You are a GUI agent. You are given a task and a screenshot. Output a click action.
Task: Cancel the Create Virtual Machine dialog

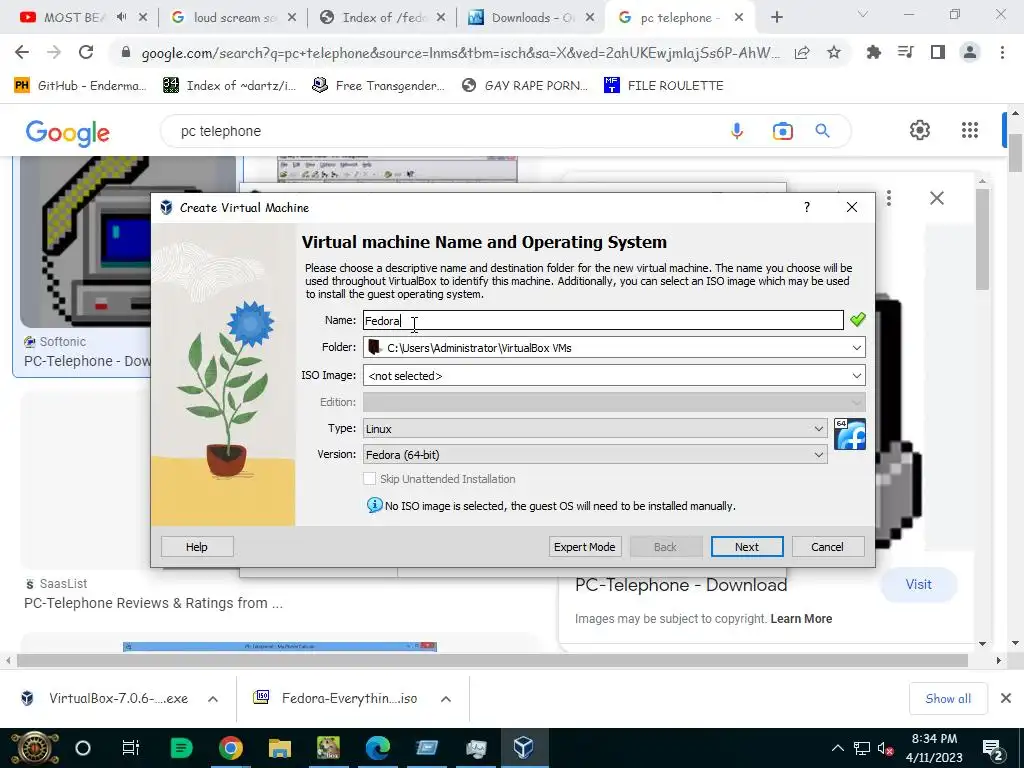[827, 547]
